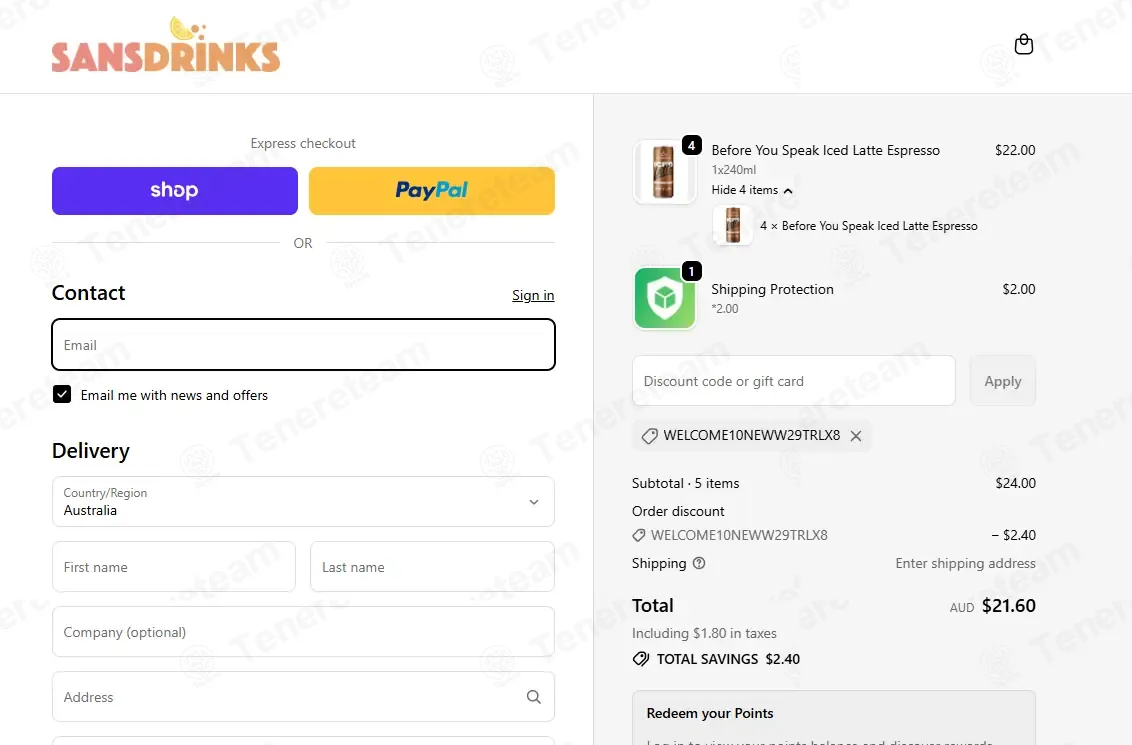Click the Shipping Protection shield icon

pos(664,298)
